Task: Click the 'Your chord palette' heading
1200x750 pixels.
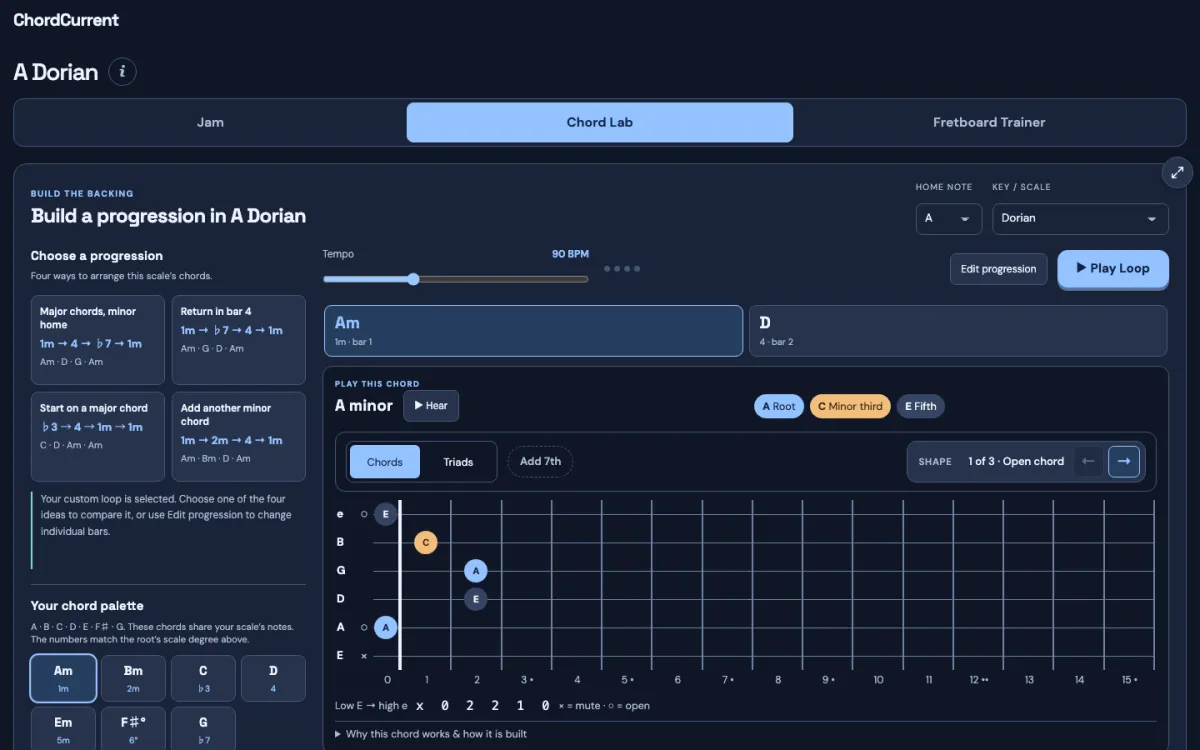Action: (x=87, y=606)
